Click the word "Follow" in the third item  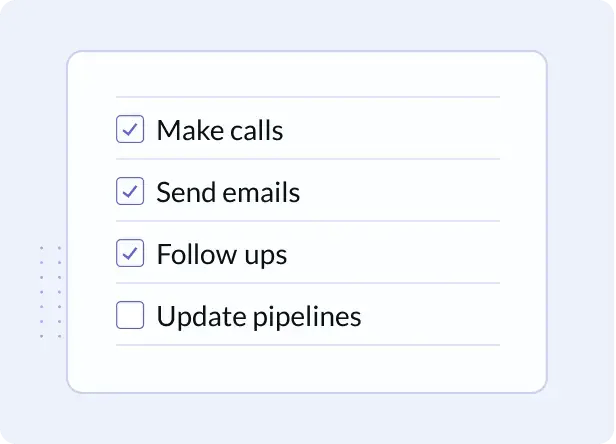pyautogui.click(x=191, y=254)
